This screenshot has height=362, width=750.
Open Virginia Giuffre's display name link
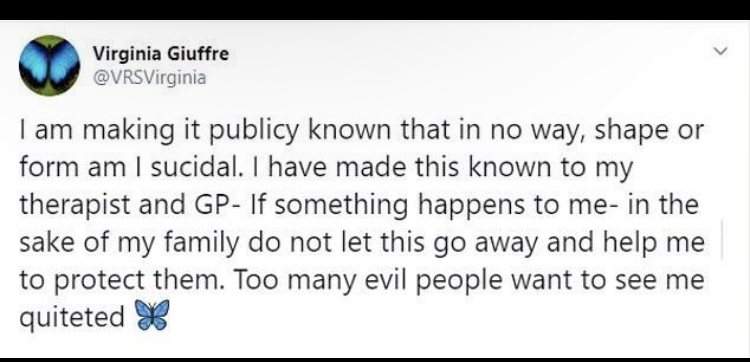161,54
